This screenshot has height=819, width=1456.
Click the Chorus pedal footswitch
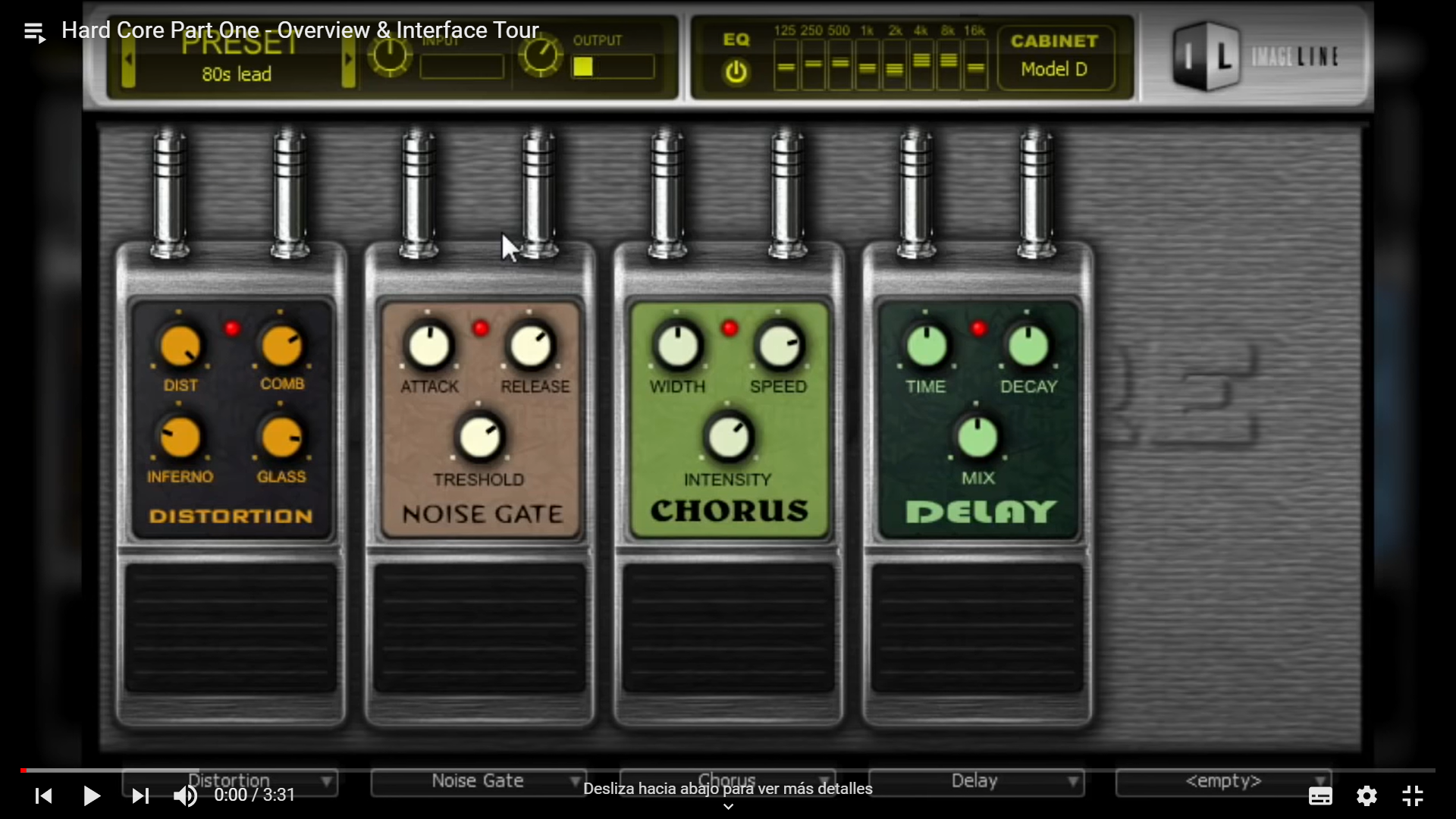tap(728, 628)
